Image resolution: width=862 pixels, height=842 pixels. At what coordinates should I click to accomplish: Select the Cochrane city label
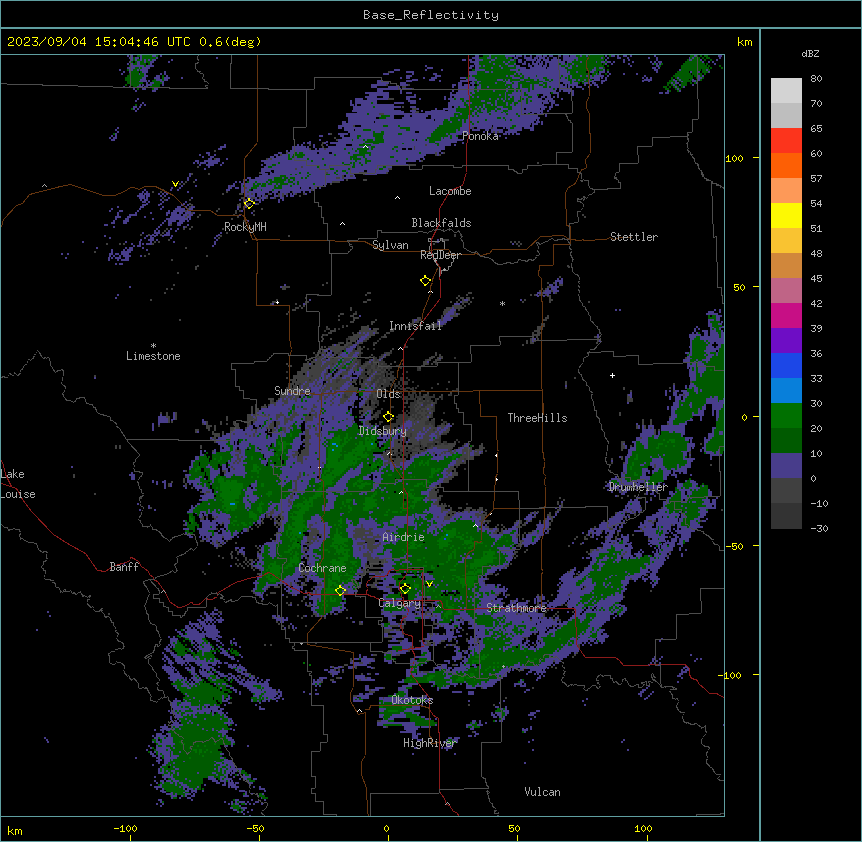[x=322, y=568]
